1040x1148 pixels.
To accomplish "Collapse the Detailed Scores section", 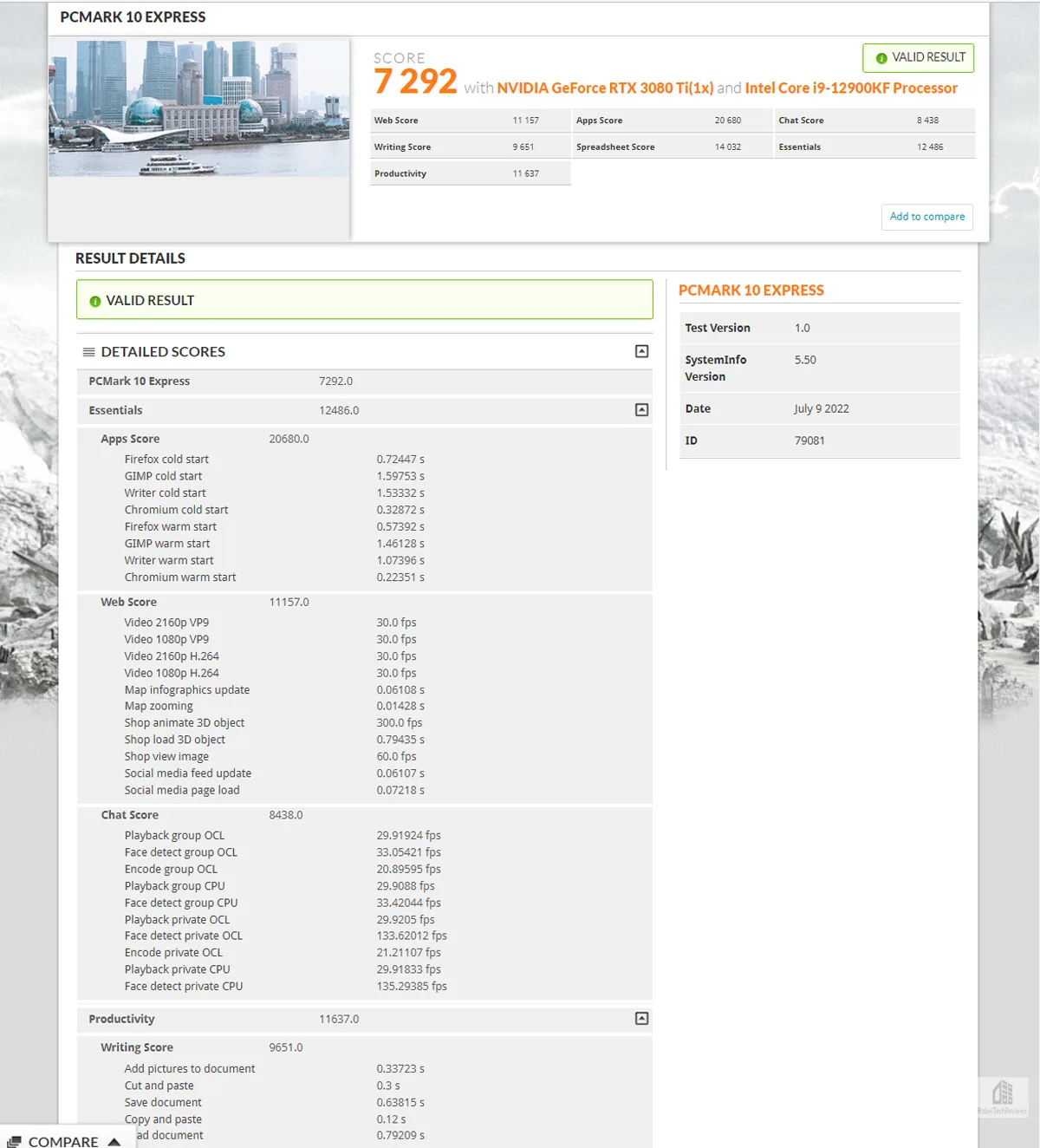I will pos(641,351).
